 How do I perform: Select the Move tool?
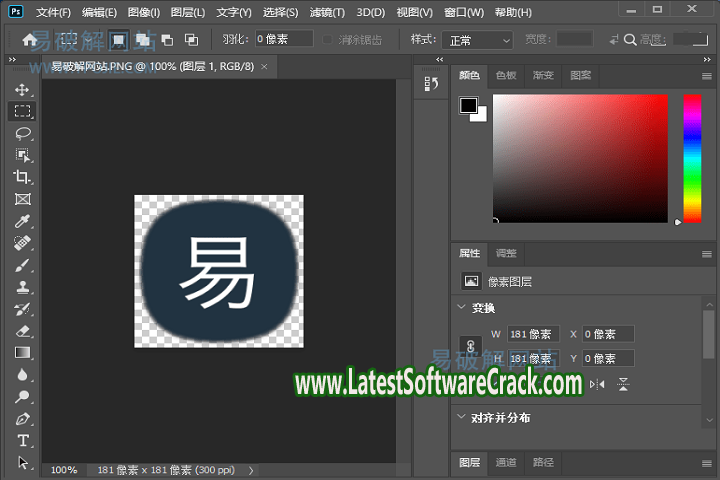[x=23, y=89]
